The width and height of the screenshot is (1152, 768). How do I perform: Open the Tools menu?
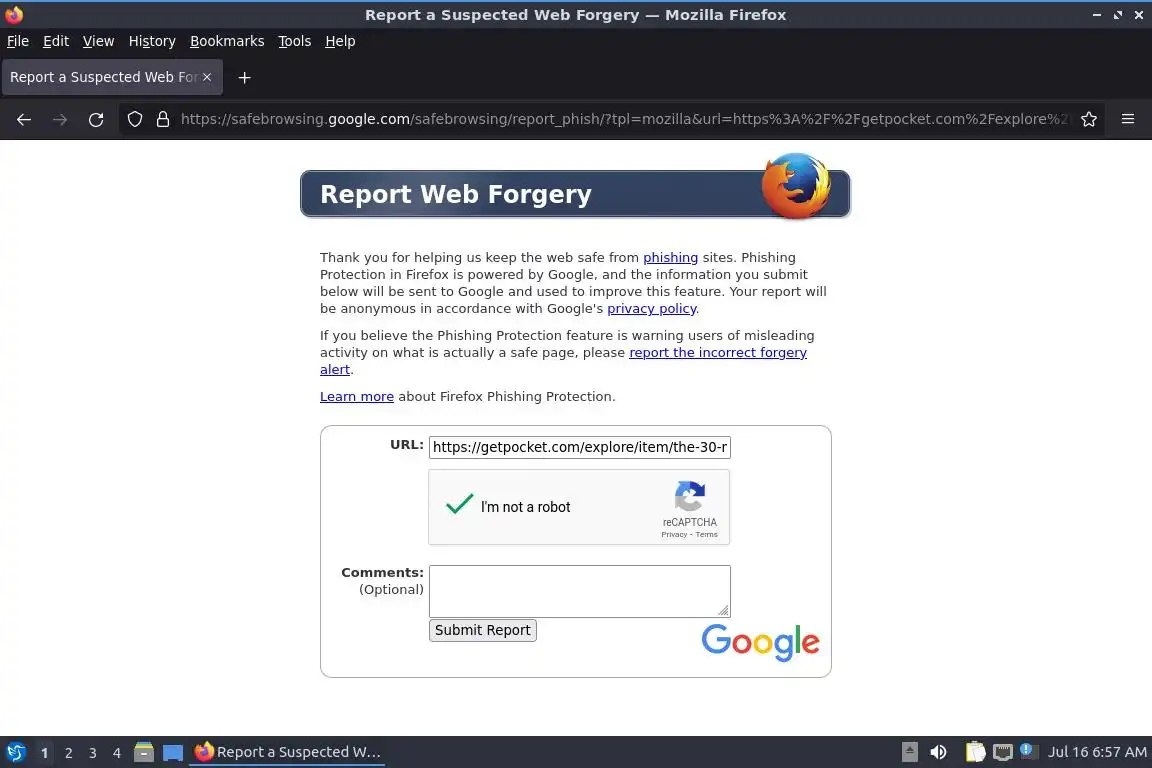295,41
